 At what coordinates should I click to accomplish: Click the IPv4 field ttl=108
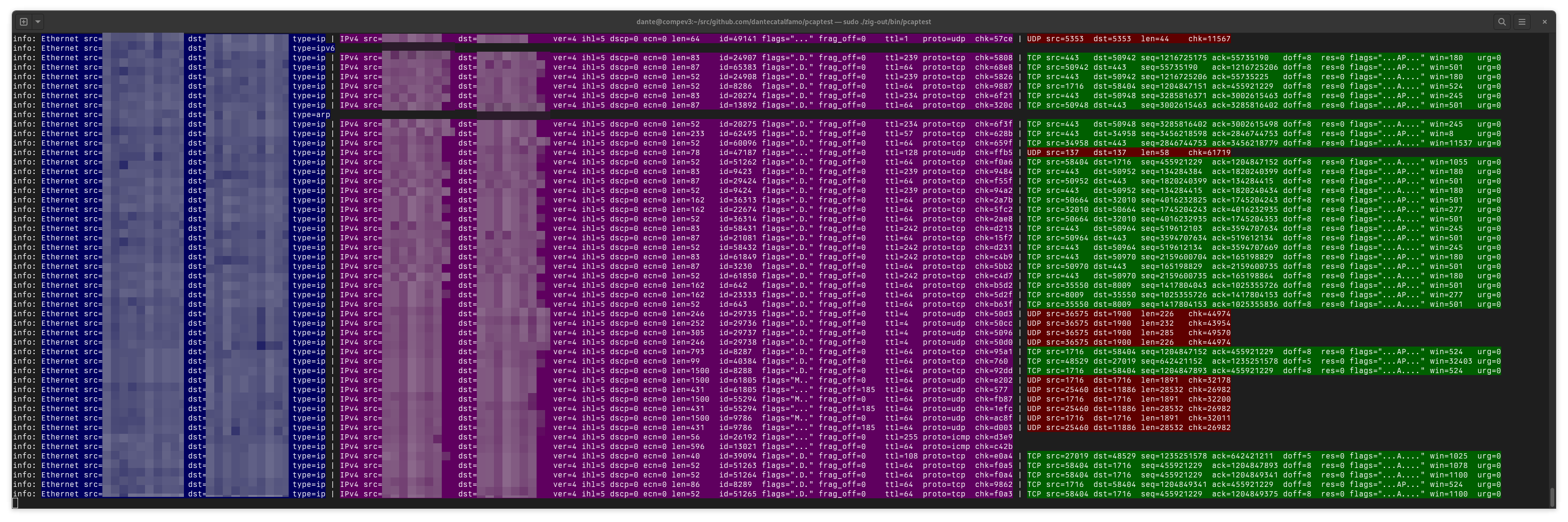(x=901, y=456)
